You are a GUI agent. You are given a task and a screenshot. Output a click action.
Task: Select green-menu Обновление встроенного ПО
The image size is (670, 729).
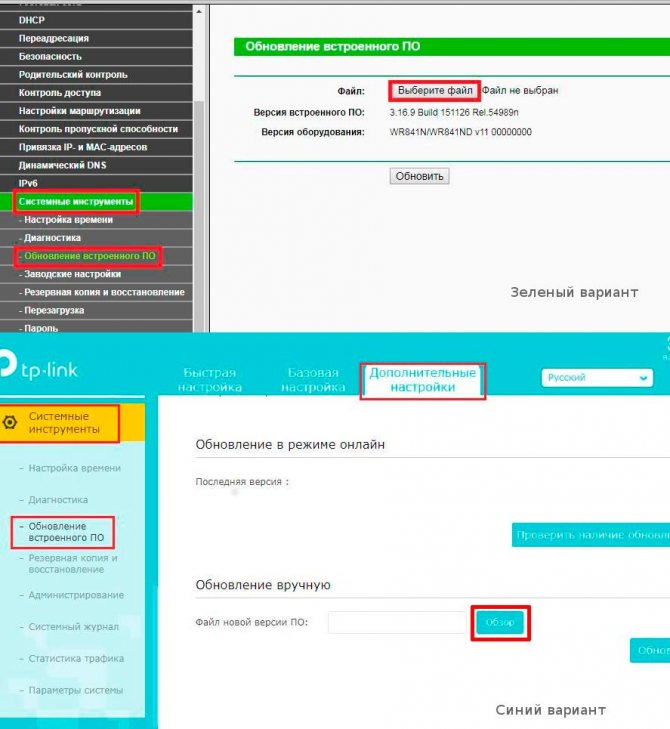coord(89,256)
